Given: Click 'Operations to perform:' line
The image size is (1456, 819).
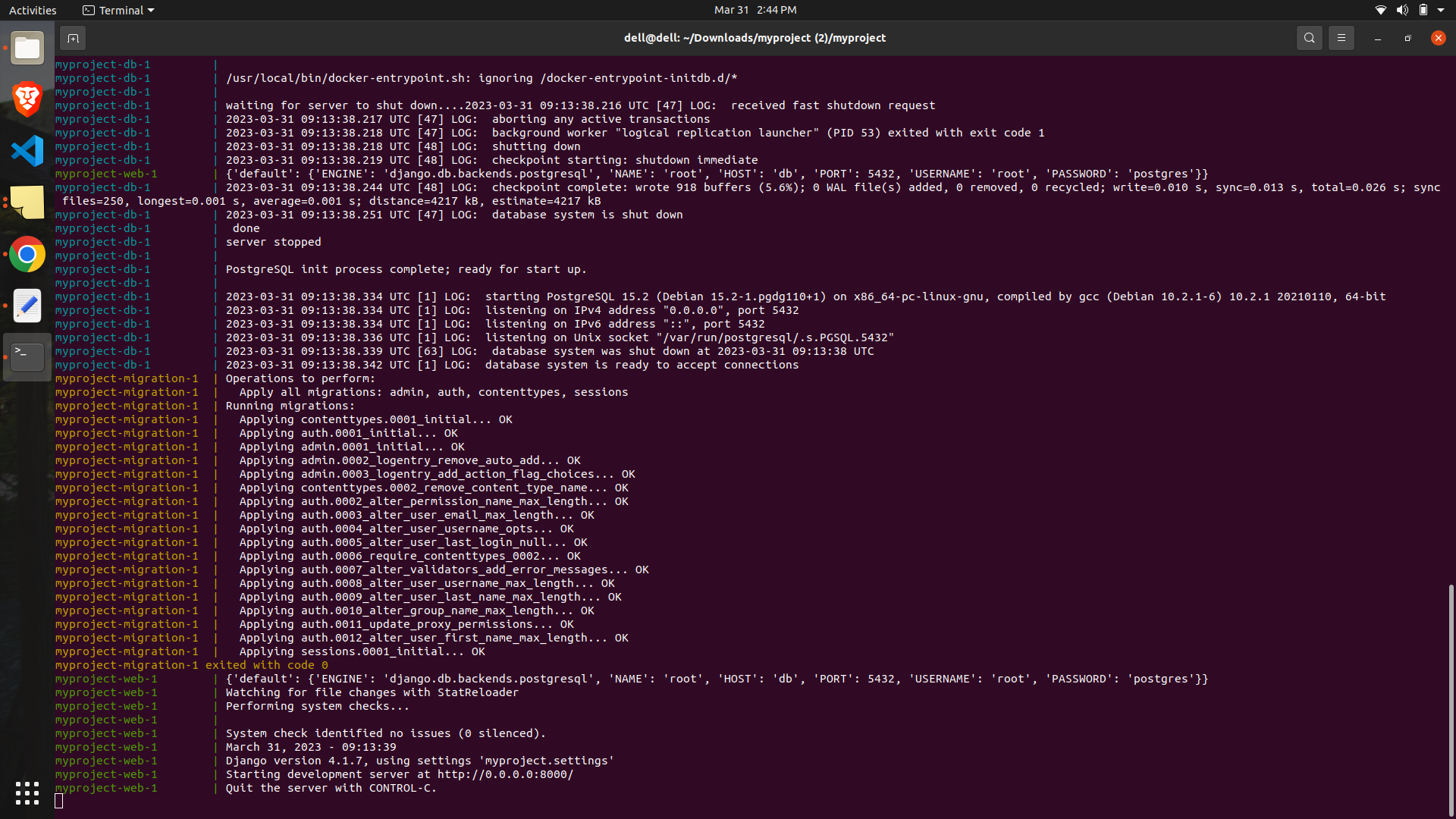Looking at the screenshot, I should [x=300, y=378].
